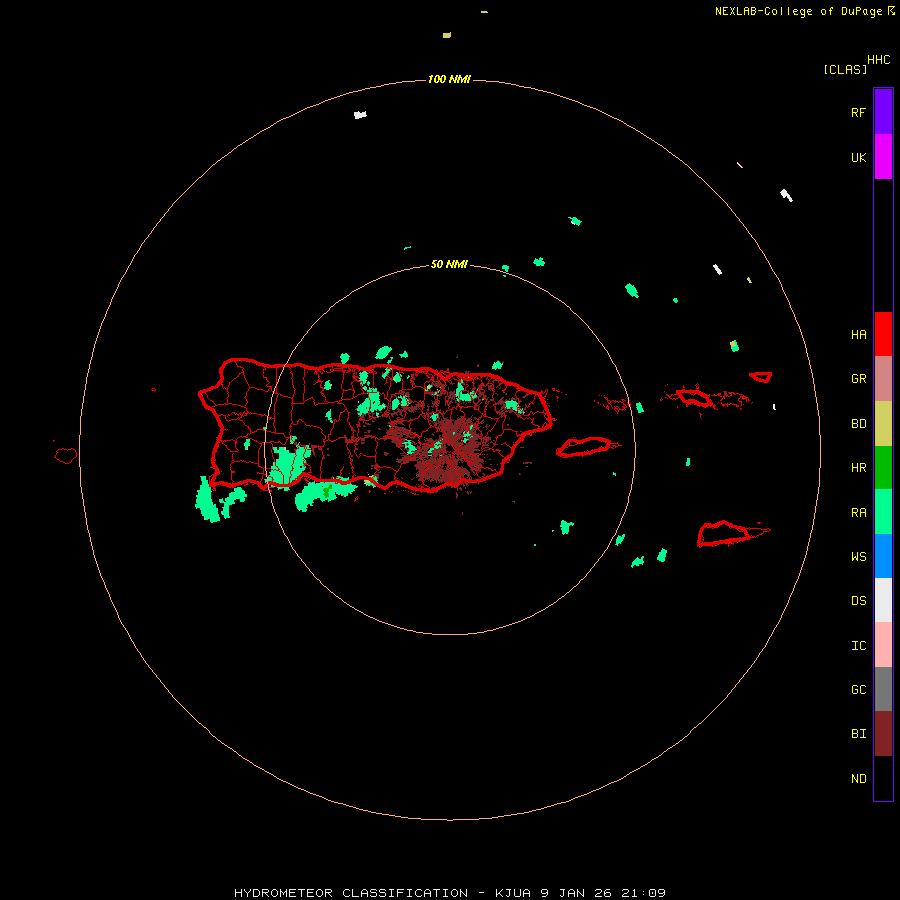Click the IC legend label
The image size is (900, 900).
pos(858,646)
